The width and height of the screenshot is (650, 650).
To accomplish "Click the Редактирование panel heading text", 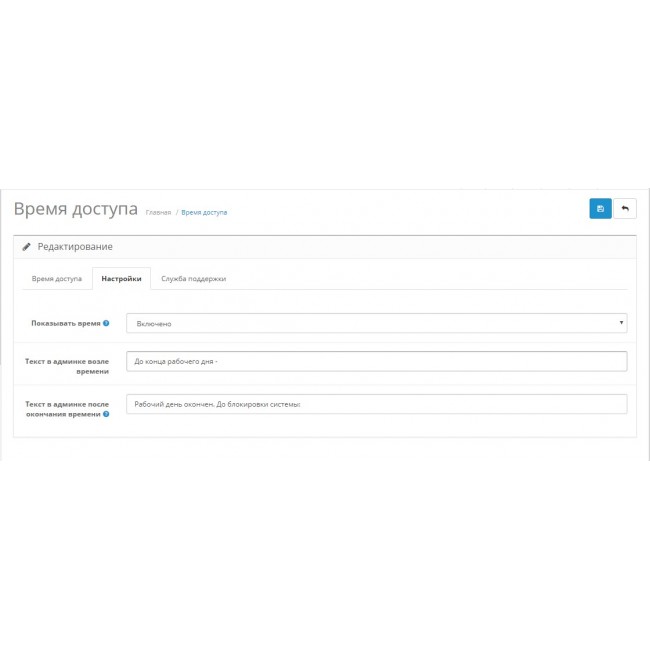I will 75,247.
